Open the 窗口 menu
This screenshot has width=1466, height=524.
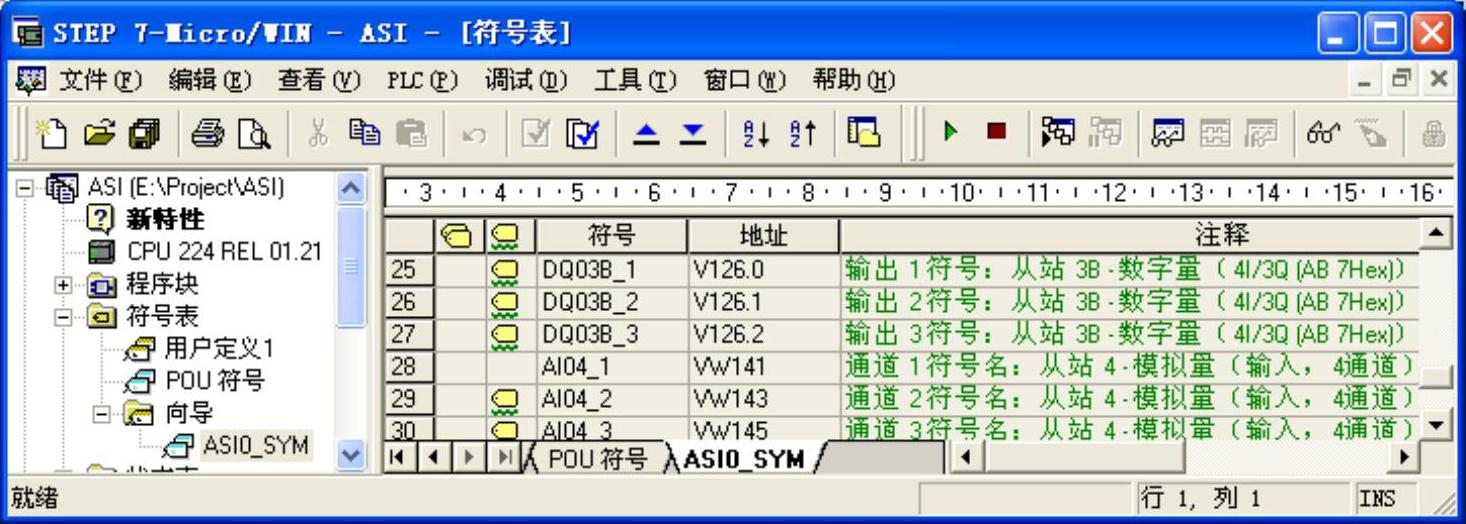click(x=745, y=79)
